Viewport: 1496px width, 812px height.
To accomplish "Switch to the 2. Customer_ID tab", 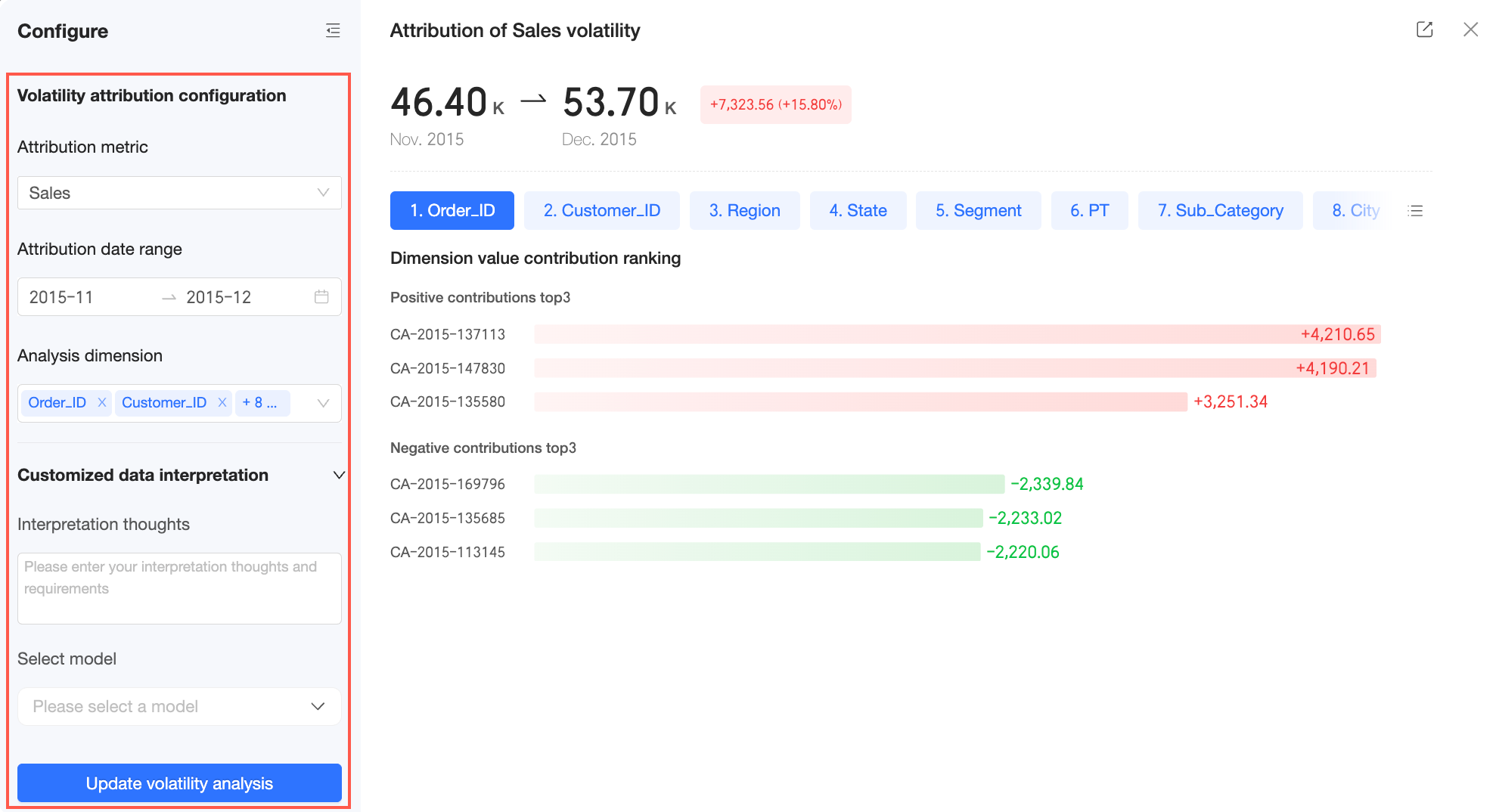I will 602,210.
